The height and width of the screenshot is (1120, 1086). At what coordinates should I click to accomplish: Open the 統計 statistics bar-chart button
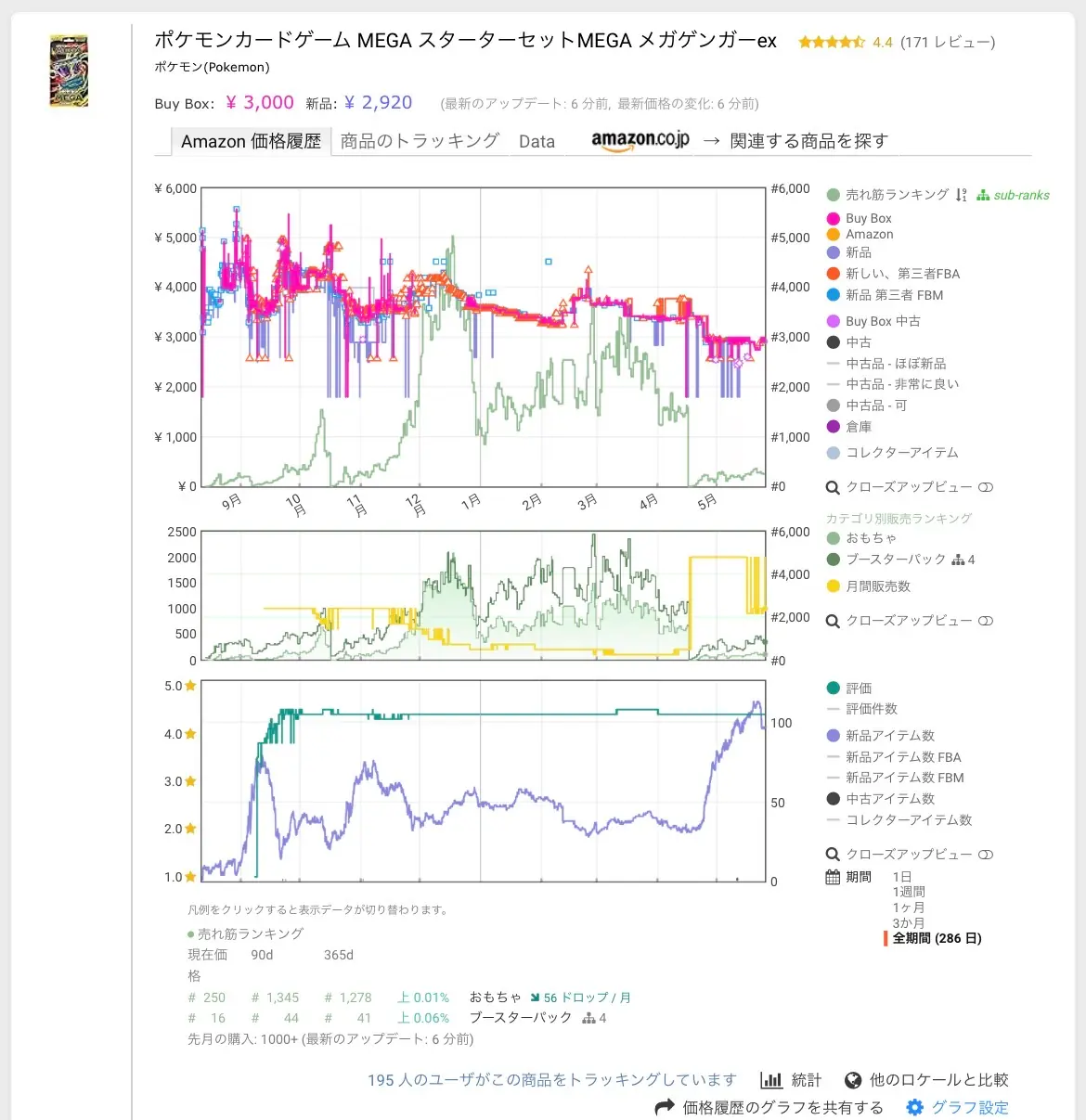[x=791, y=1080]
